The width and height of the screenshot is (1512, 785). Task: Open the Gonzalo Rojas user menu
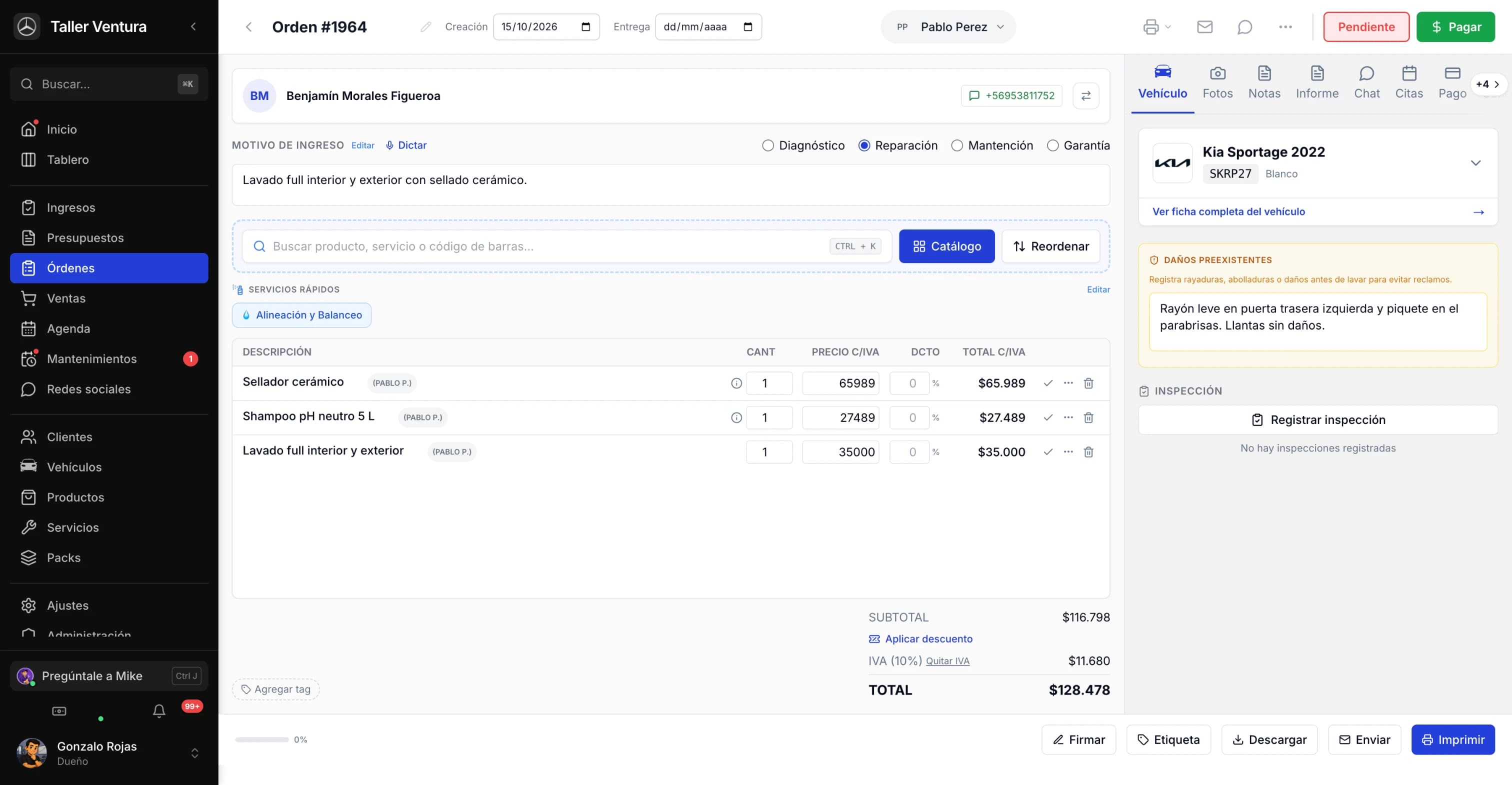109,752
